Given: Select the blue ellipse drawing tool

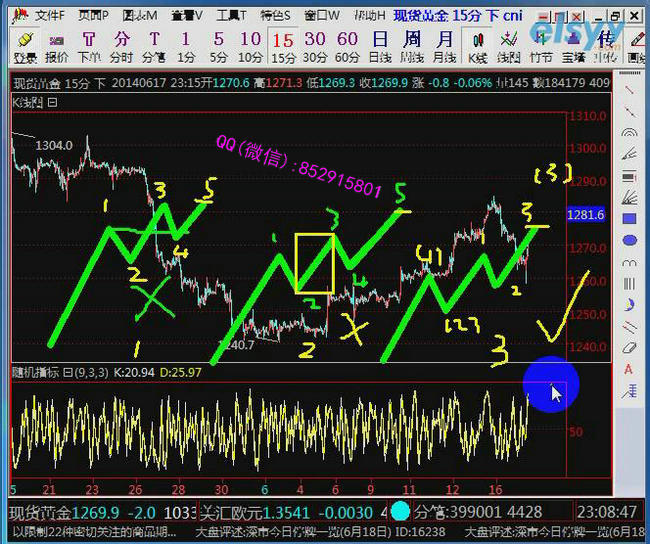Looking at the screenshot, I should pos(630,241).
